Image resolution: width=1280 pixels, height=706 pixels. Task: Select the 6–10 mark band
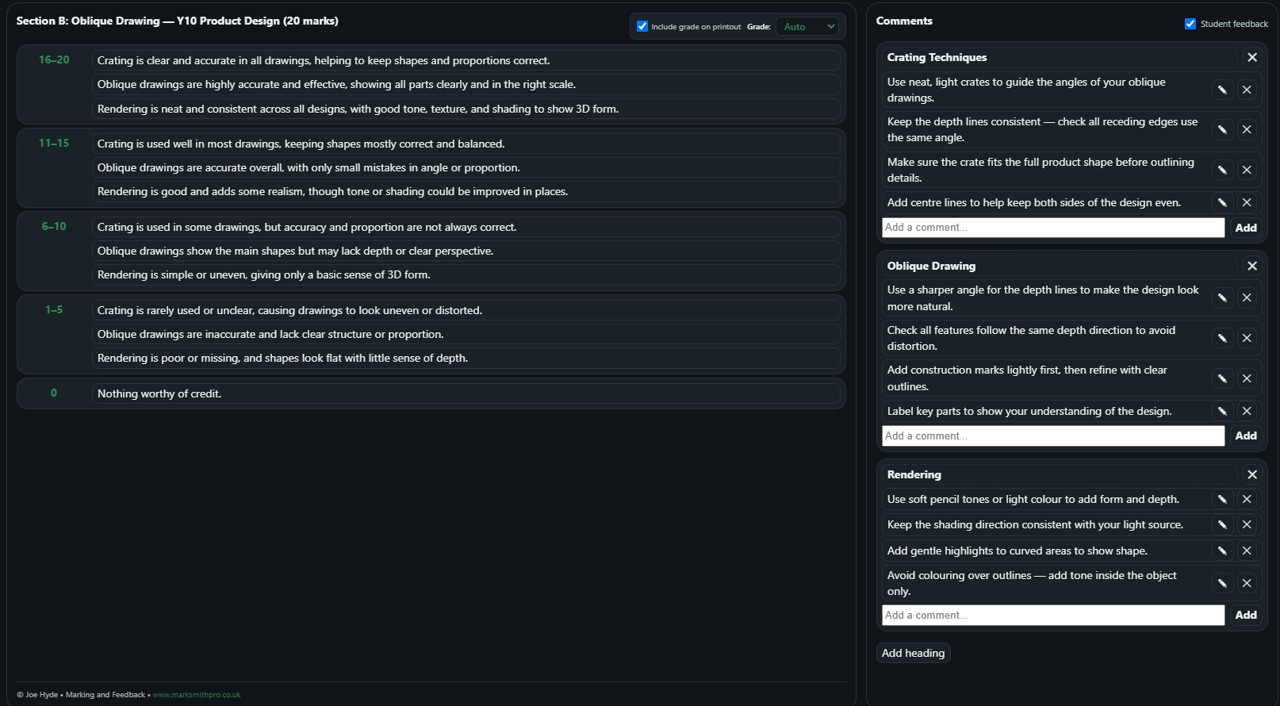coord(54,227)
